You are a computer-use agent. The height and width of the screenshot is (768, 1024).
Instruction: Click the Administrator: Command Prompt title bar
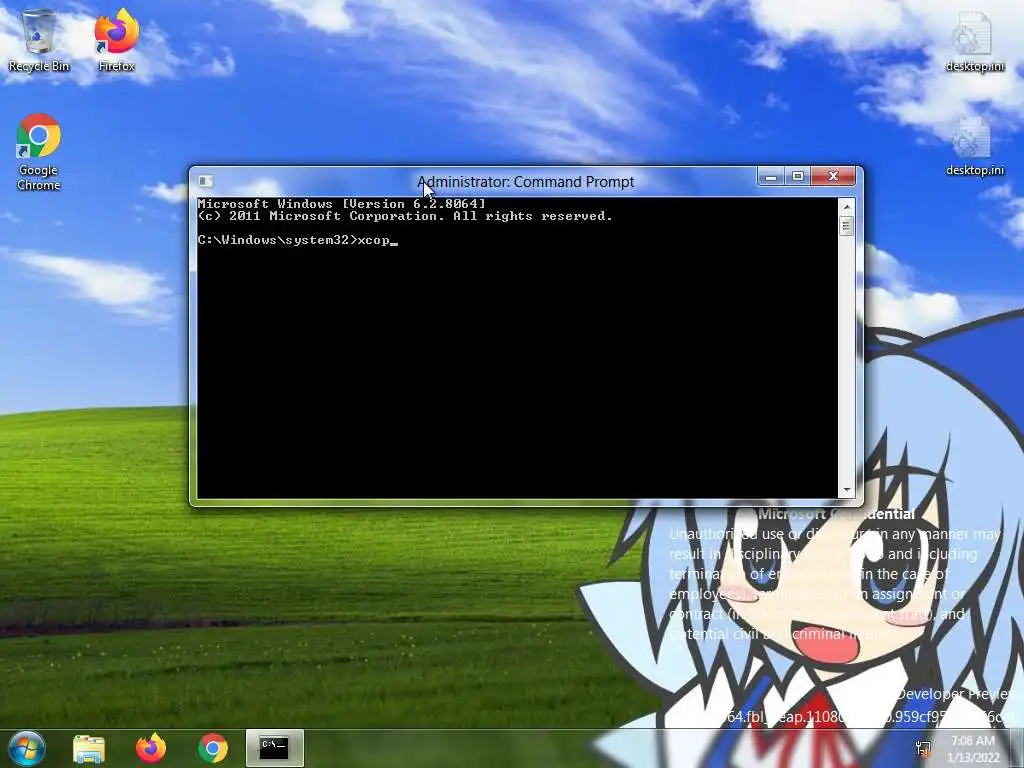[x=526, y=182]
